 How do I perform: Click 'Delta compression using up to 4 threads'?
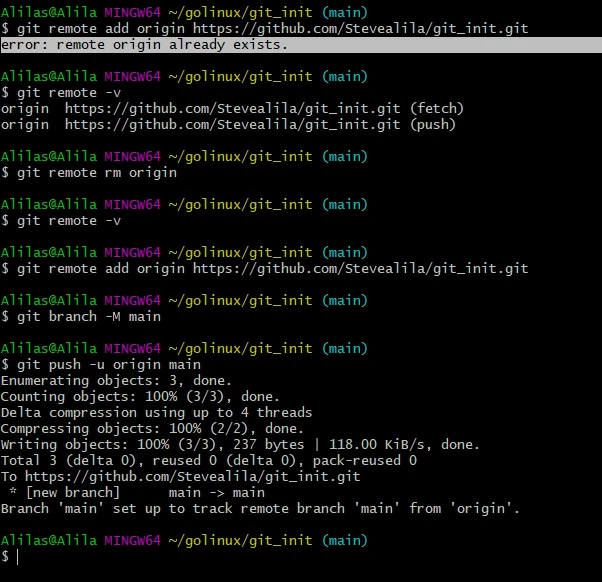[156, 412]
